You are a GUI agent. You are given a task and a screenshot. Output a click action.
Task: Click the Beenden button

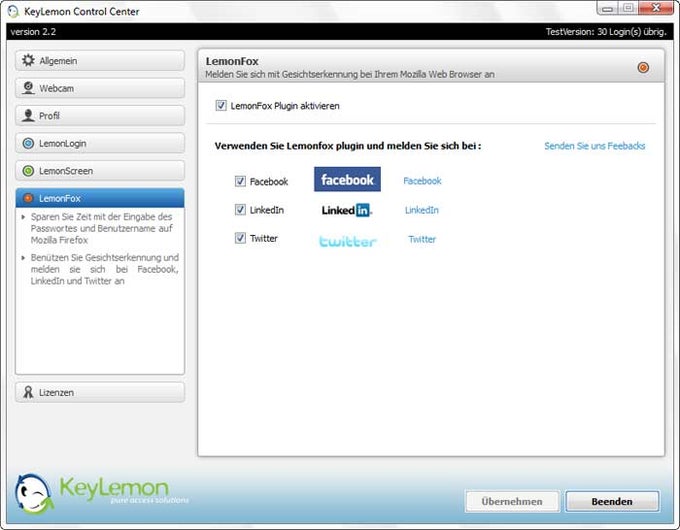tap(612, 501)
